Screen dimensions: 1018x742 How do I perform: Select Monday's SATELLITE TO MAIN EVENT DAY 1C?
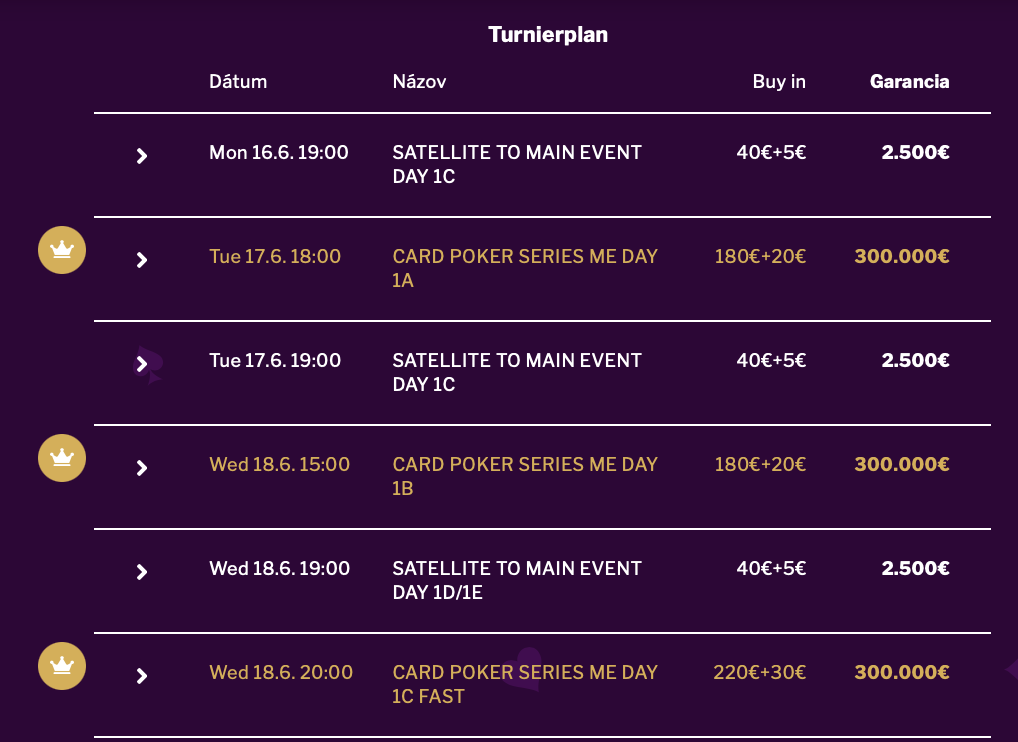tap(517, 164)
